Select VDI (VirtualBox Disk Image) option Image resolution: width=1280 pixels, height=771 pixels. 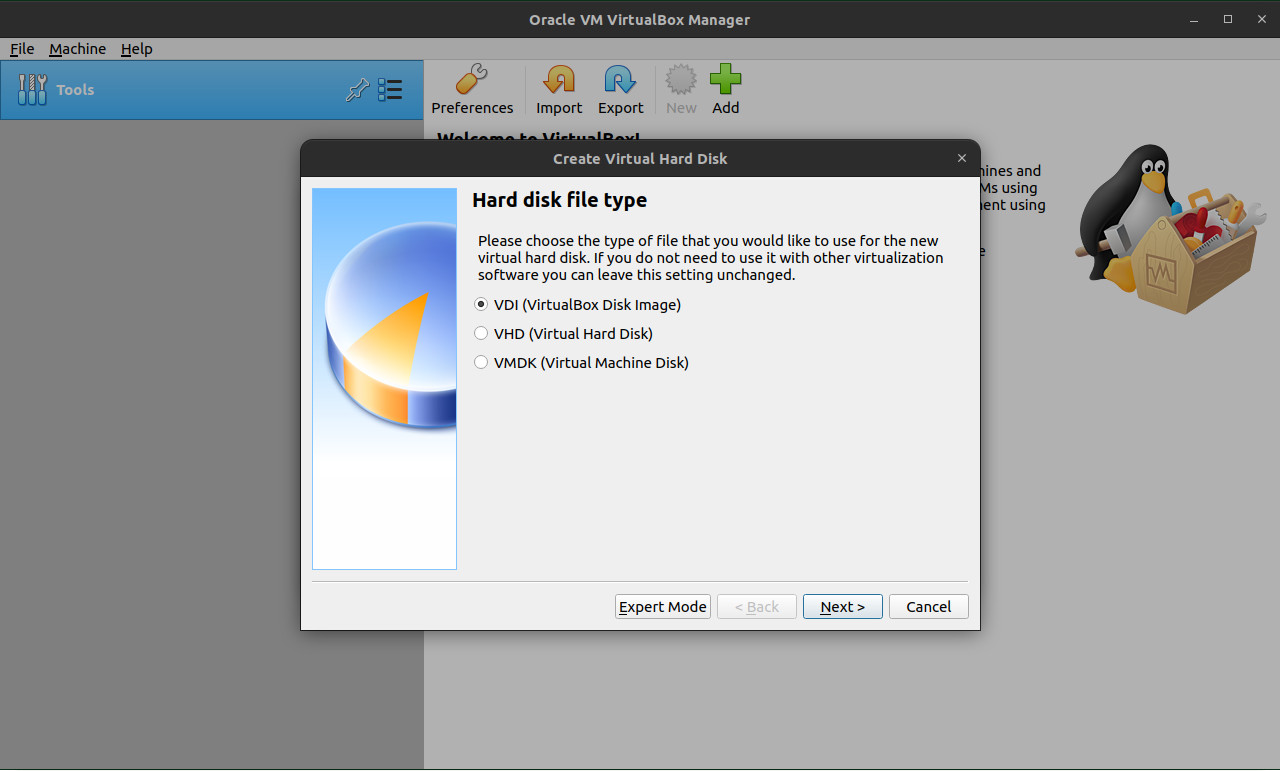(x=577, y=305)
